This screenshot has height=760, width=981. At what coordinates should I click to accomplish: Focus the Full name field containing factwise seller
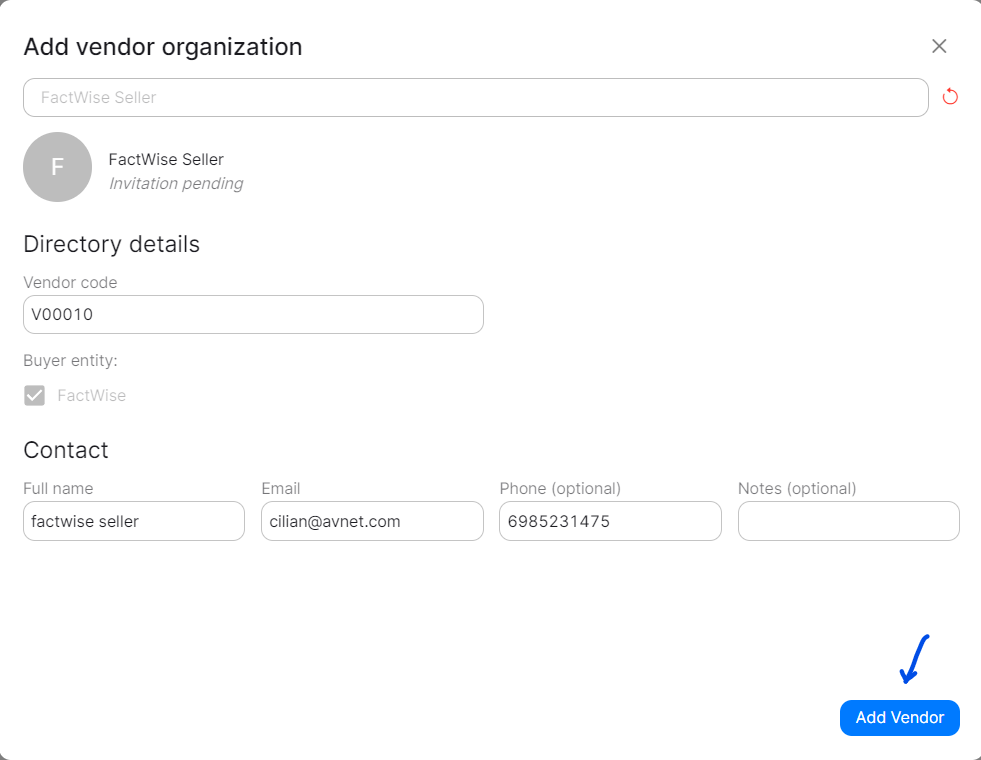coord(133,521)
